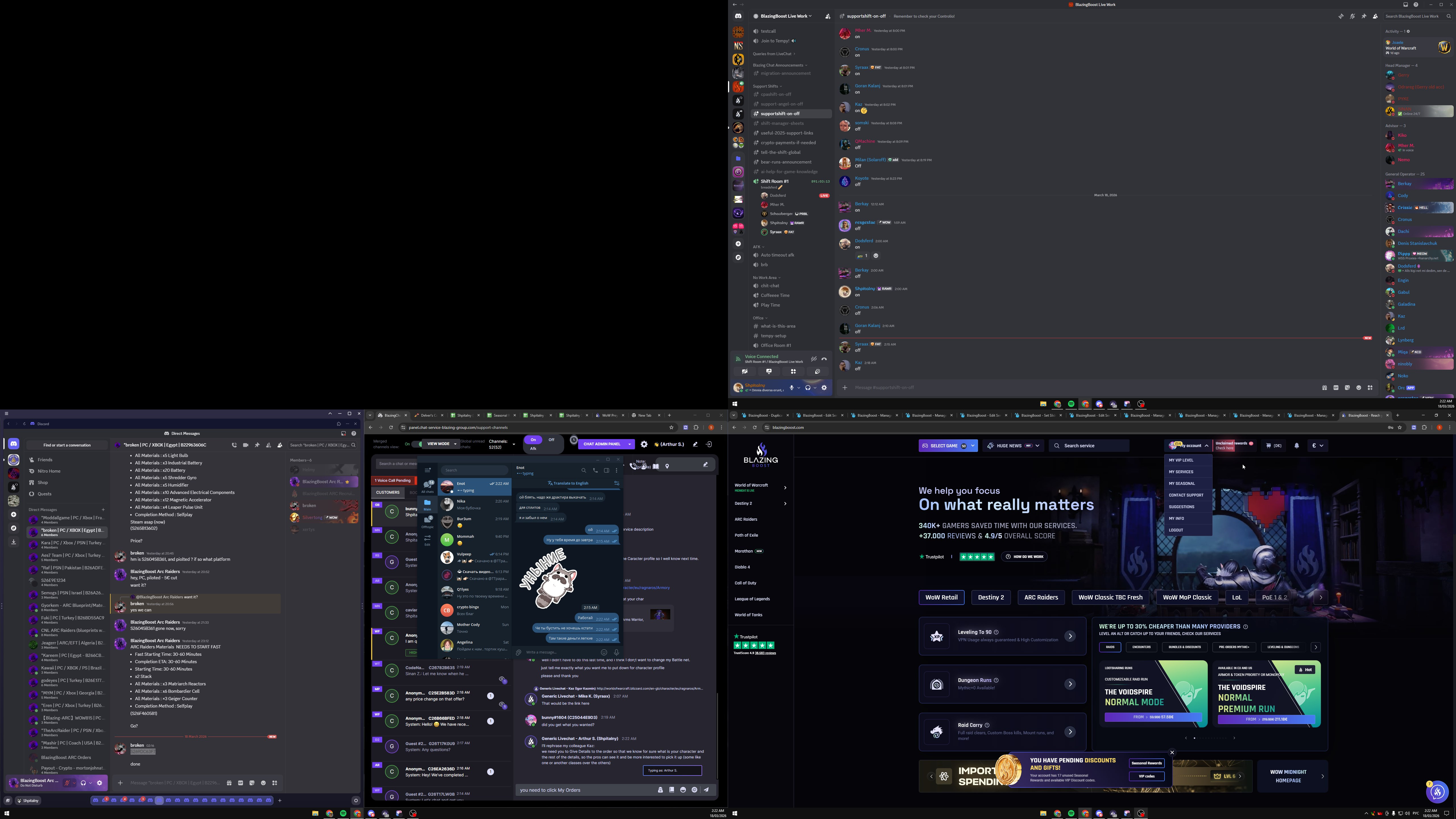The width and height of the screenshot is (1456, 819).
Task: Call Enot from the Telegram chat header
Action: 595,470
